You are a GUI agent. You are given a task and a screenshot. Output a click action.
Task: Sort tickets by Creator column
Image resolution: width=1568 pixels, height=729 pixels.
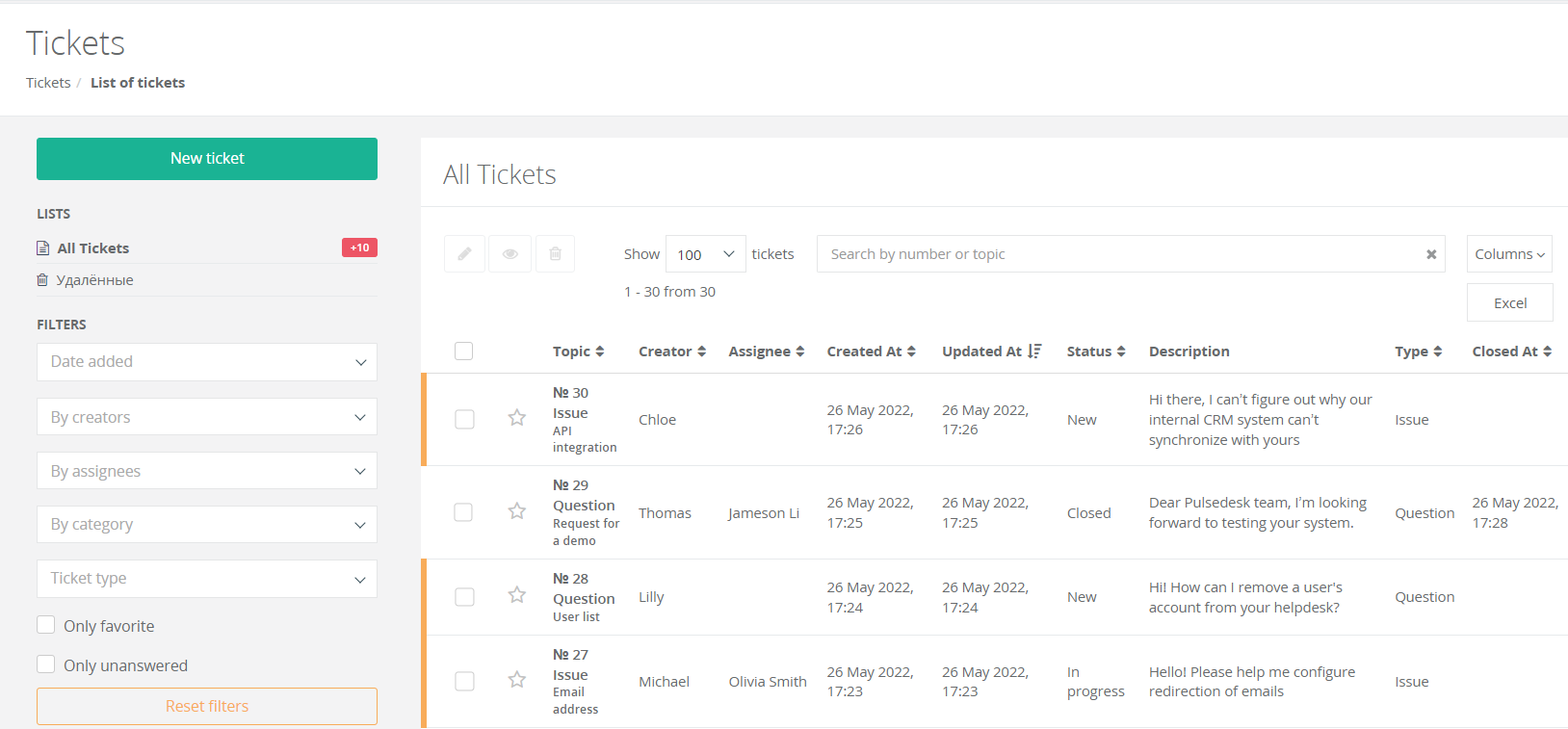pos(672,351)
